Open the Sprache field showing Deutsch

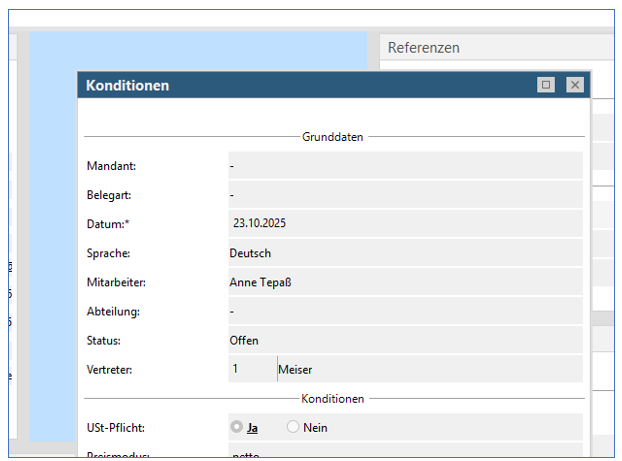405,253
